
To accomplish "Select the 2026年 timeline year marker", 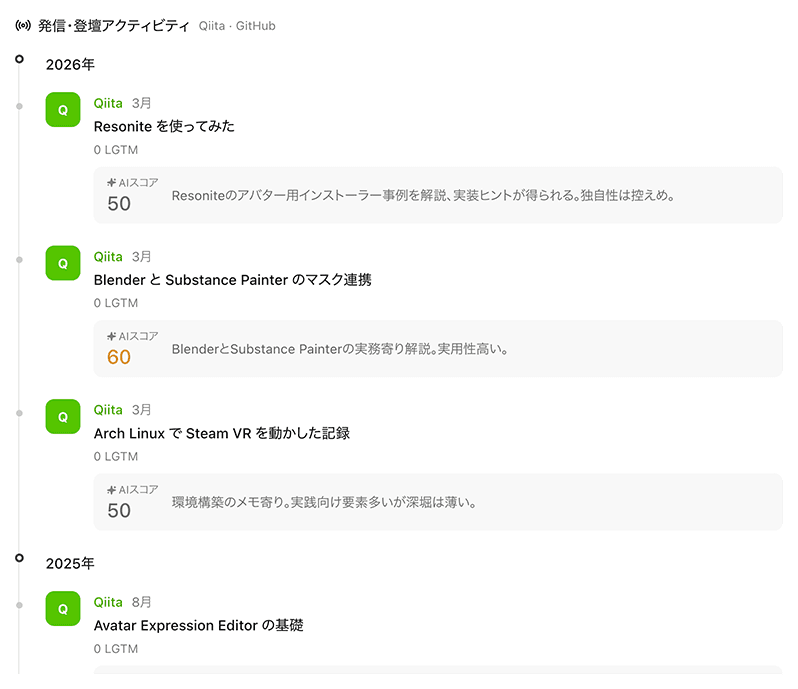I will [x=19, y=59].
